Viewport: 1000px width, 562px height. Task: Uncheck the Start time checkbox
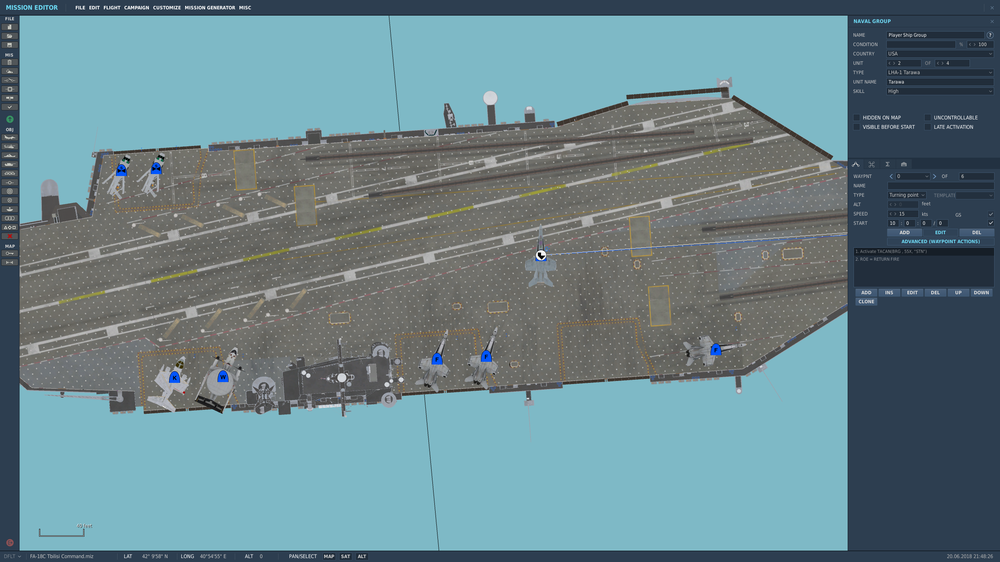point(990,223)
